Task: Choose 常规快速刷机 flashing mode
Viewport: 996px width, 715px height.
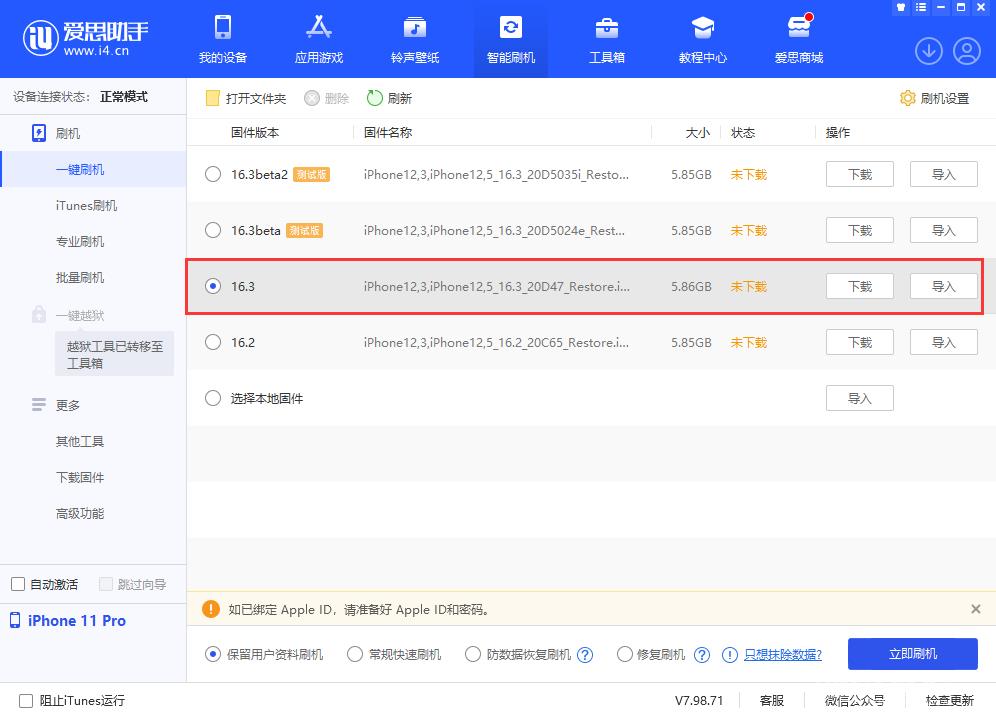Action: pyautogui.click(x=355, y=654)
